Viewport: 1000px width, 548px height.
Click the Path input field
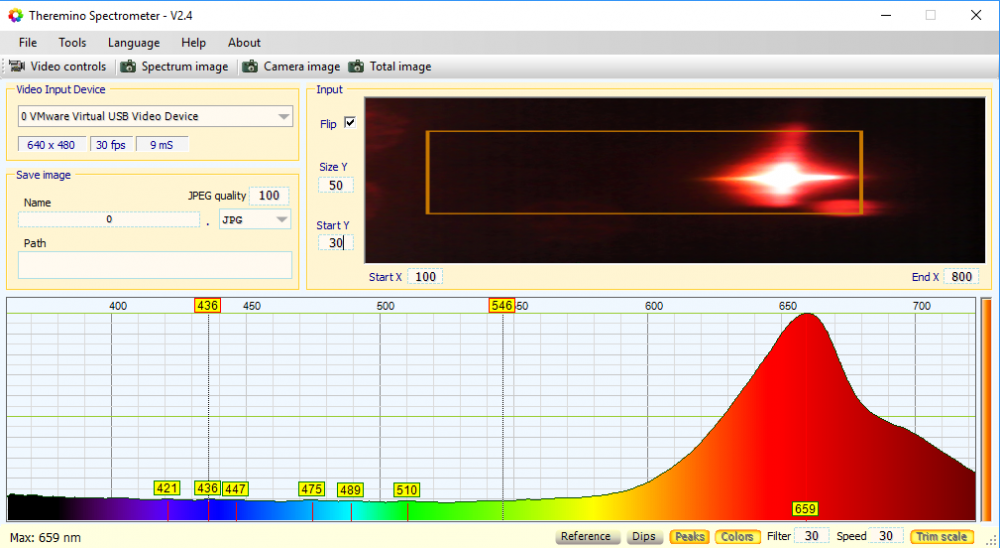[x=155, y=265]
